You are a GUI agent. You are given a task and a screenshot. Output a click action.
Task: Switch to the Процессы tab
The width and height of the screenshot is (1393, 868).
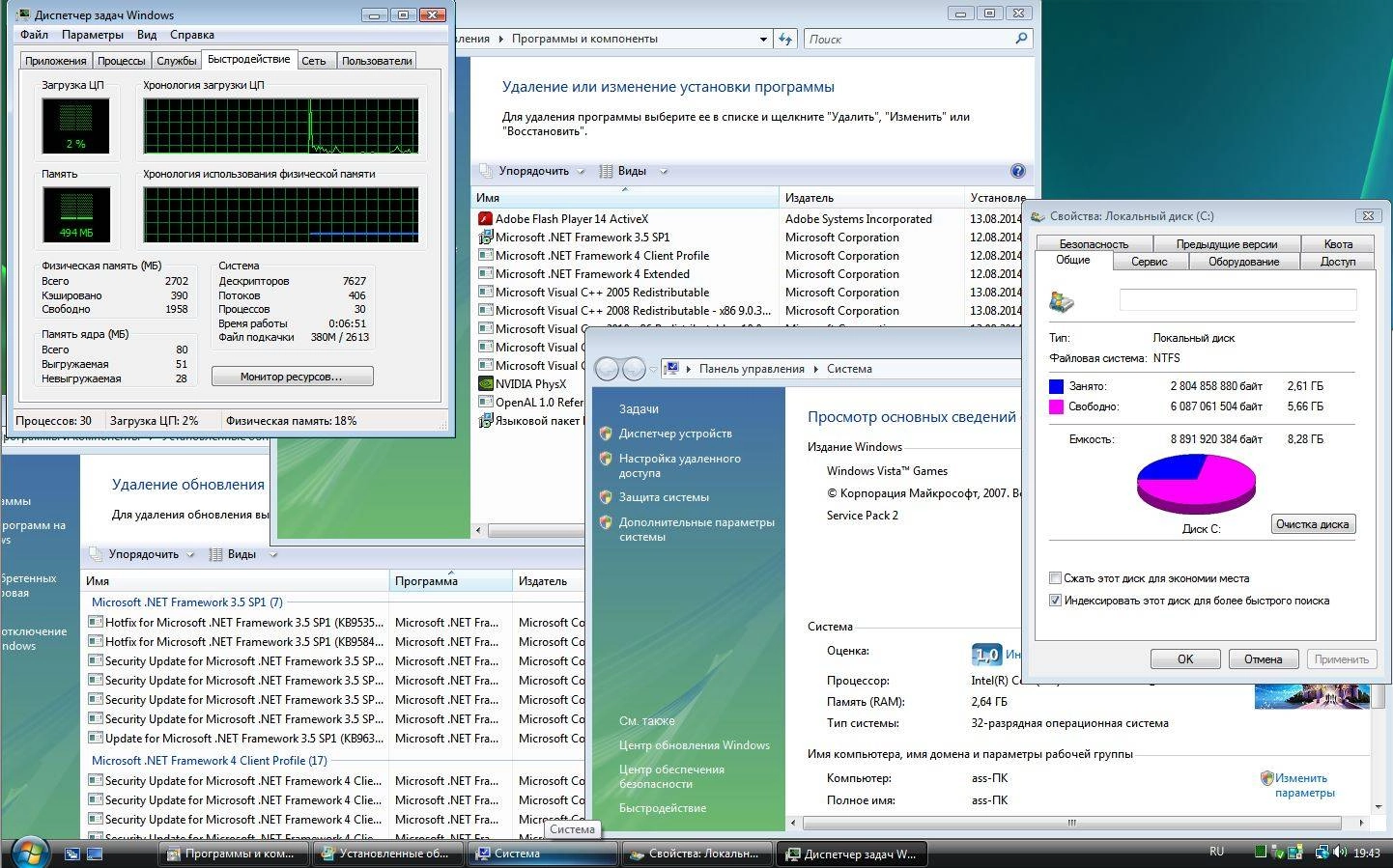point(121,61)
